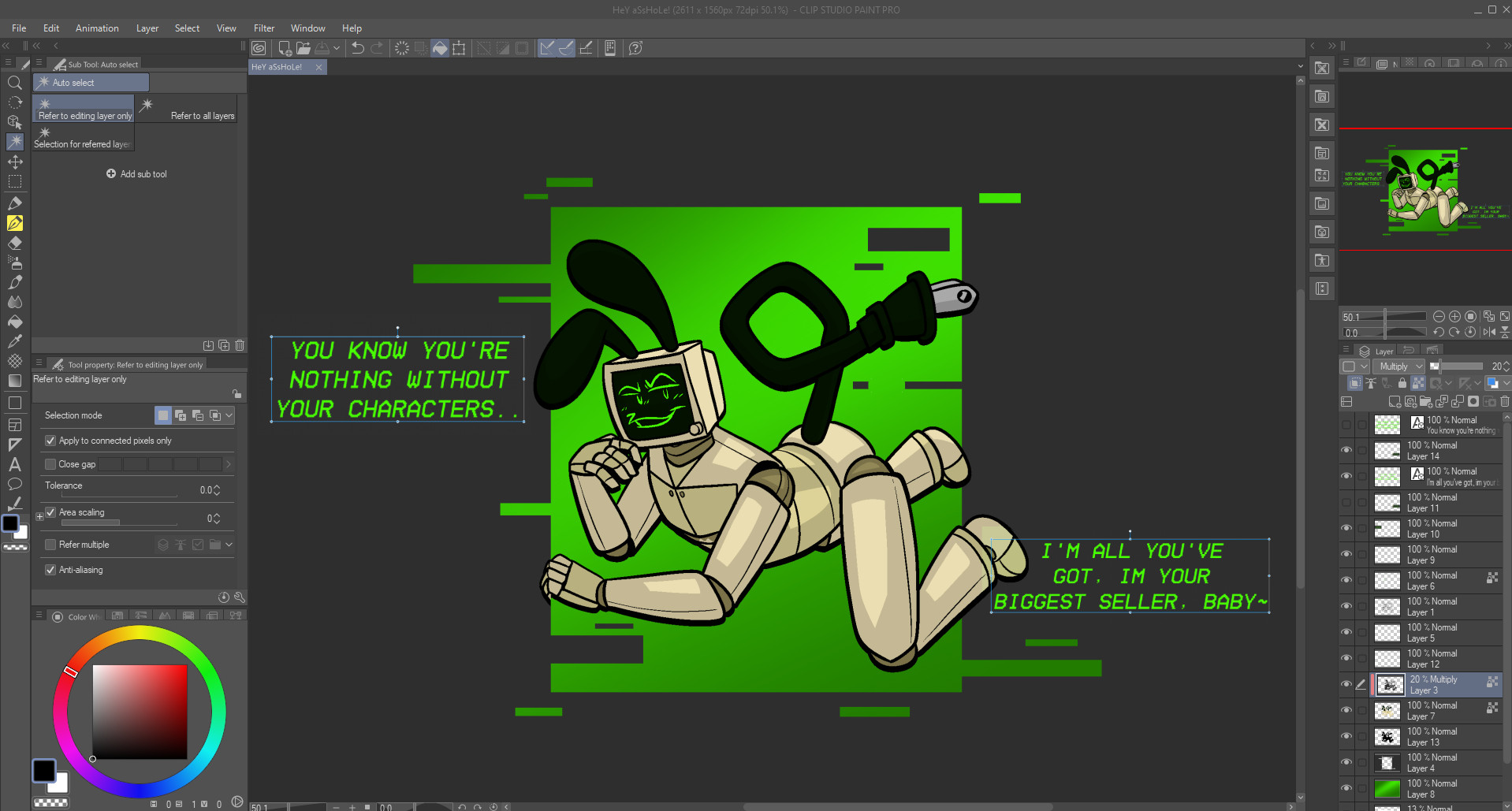Click the Clip Studio launcher icon

[x=259, y=48]
